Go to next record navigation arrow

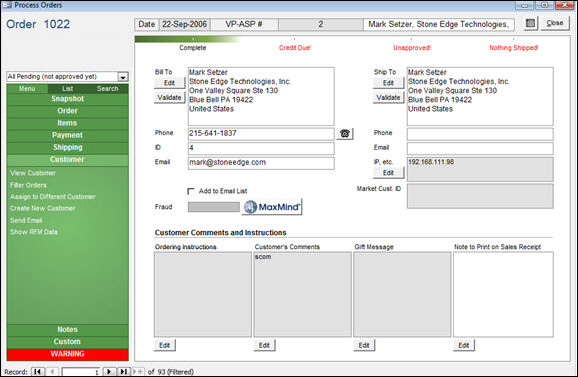tap(109, 371)
